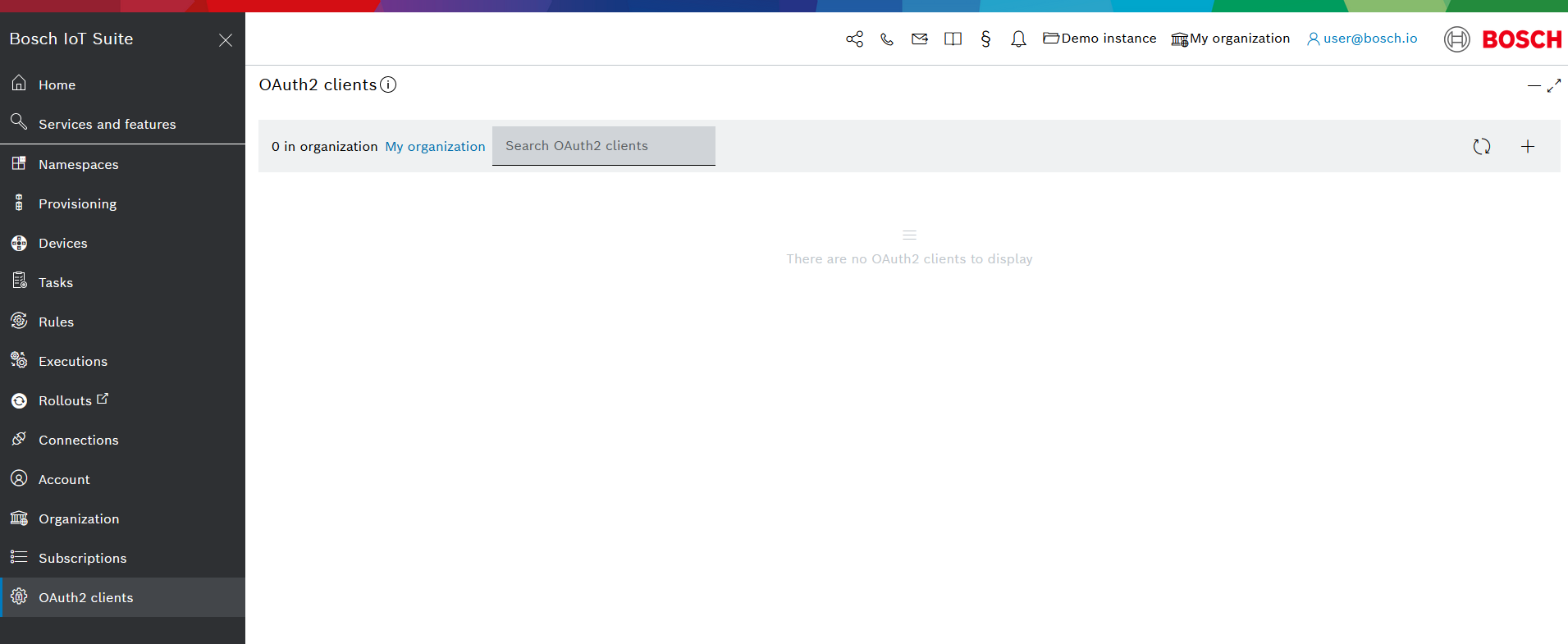Click the Services and features magnifier icon
This screenshot has width=1568, height=644.
point(19,122)
